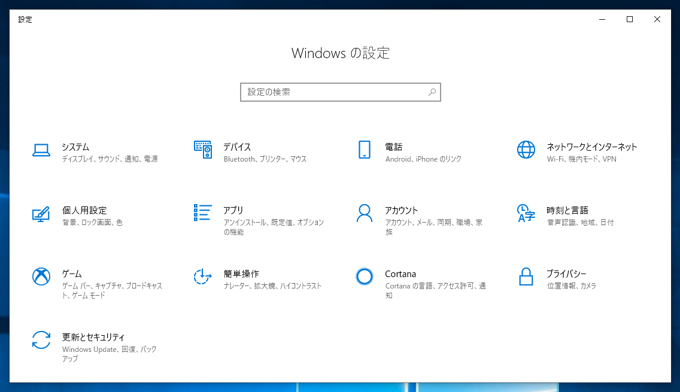Click the Android、iPhone のリンク description
This screenshot has width=680, height=392.
[423, 159]
